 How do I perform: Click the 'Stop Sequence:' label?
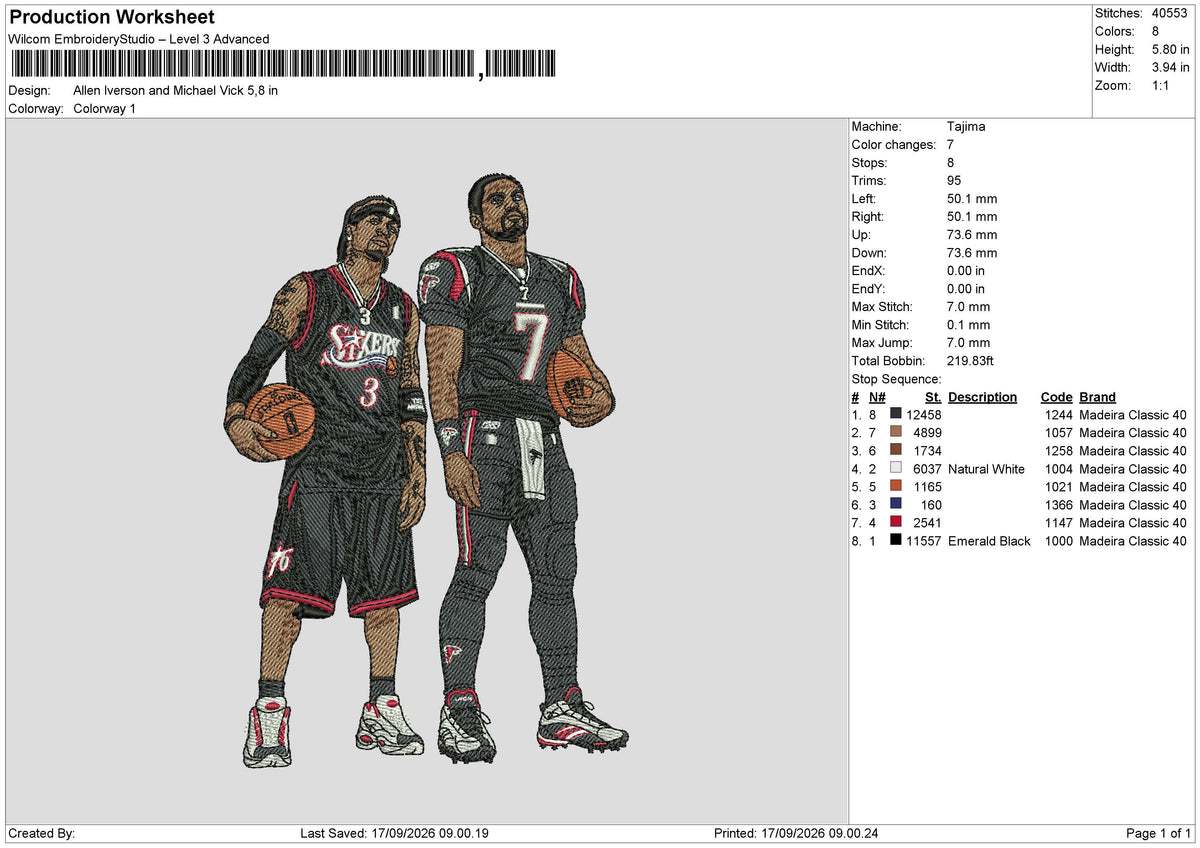(896, 379)
